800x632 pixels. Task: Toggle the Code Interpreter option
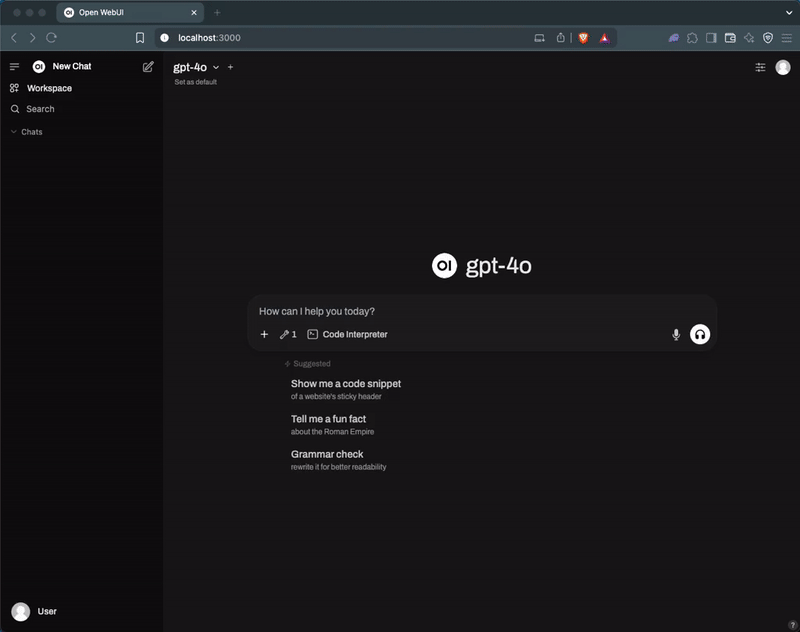click(x=347, y=335)
